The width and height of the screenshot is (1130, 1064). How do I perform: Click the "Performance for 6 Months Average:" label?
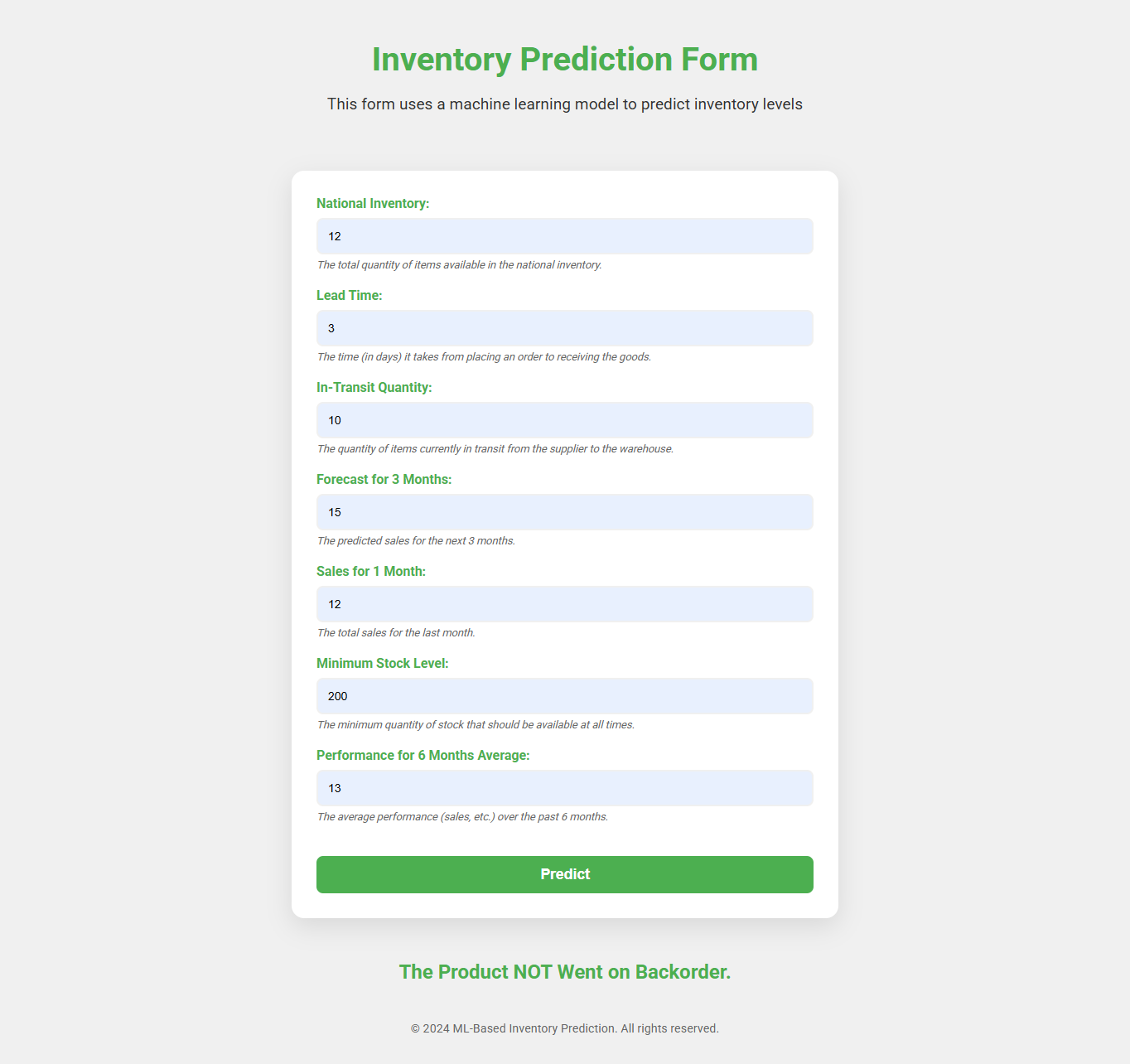tap(423, 756)
